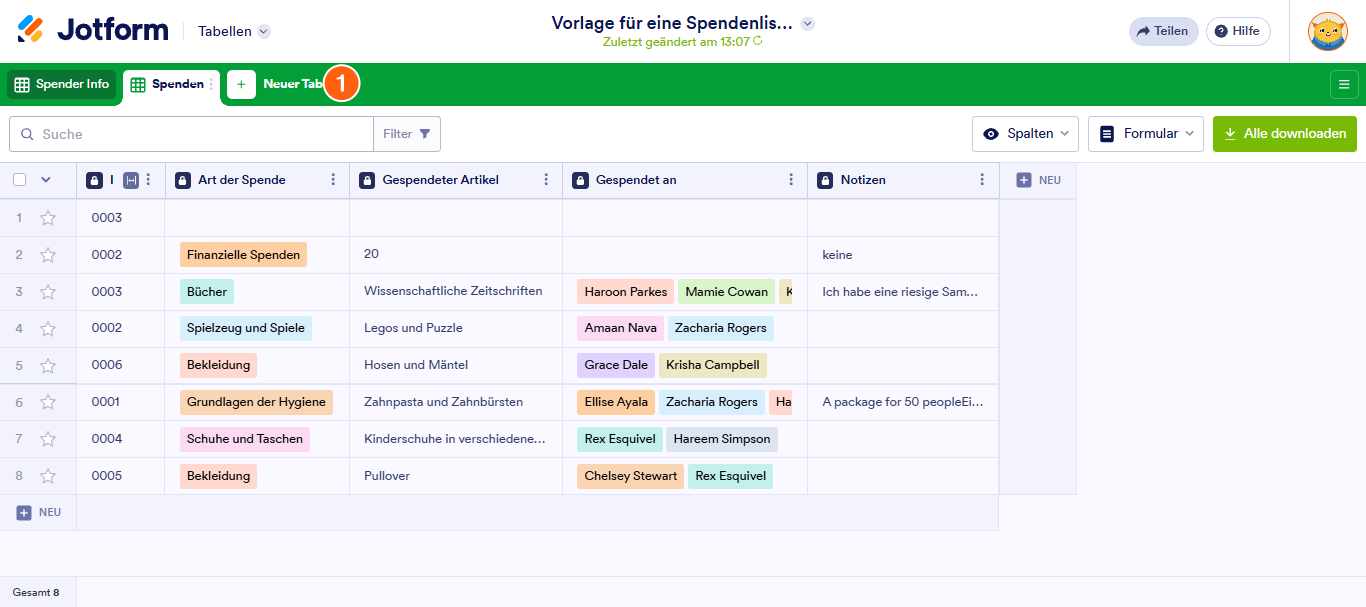Click the Vorlage für eine Spendenliste title
The image size is (1366, 607).
point(672,23)
